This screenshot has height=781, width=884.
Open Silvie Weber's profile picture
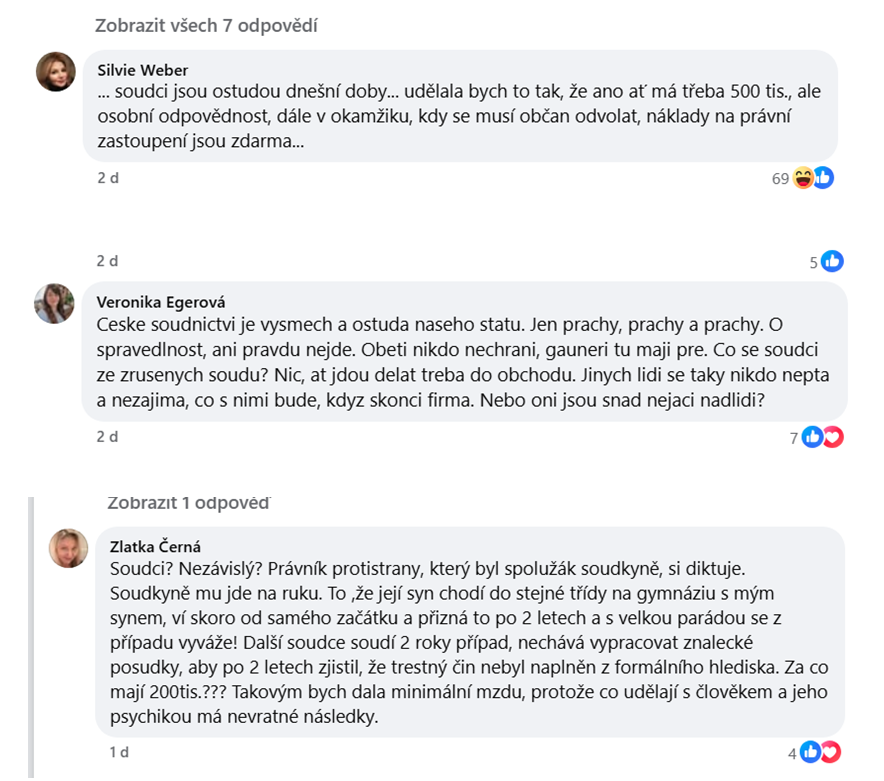tap(56, 71)
